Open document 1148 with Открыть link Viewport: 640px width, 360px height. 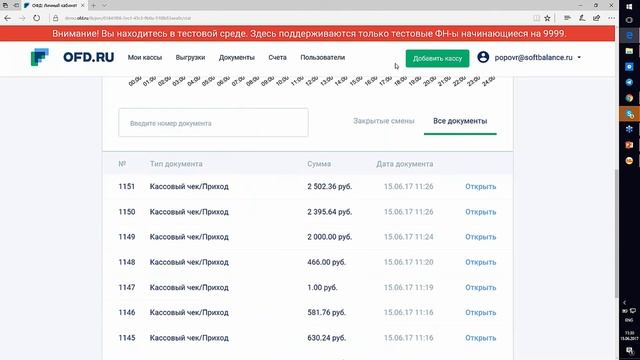[x=480, y=262]
